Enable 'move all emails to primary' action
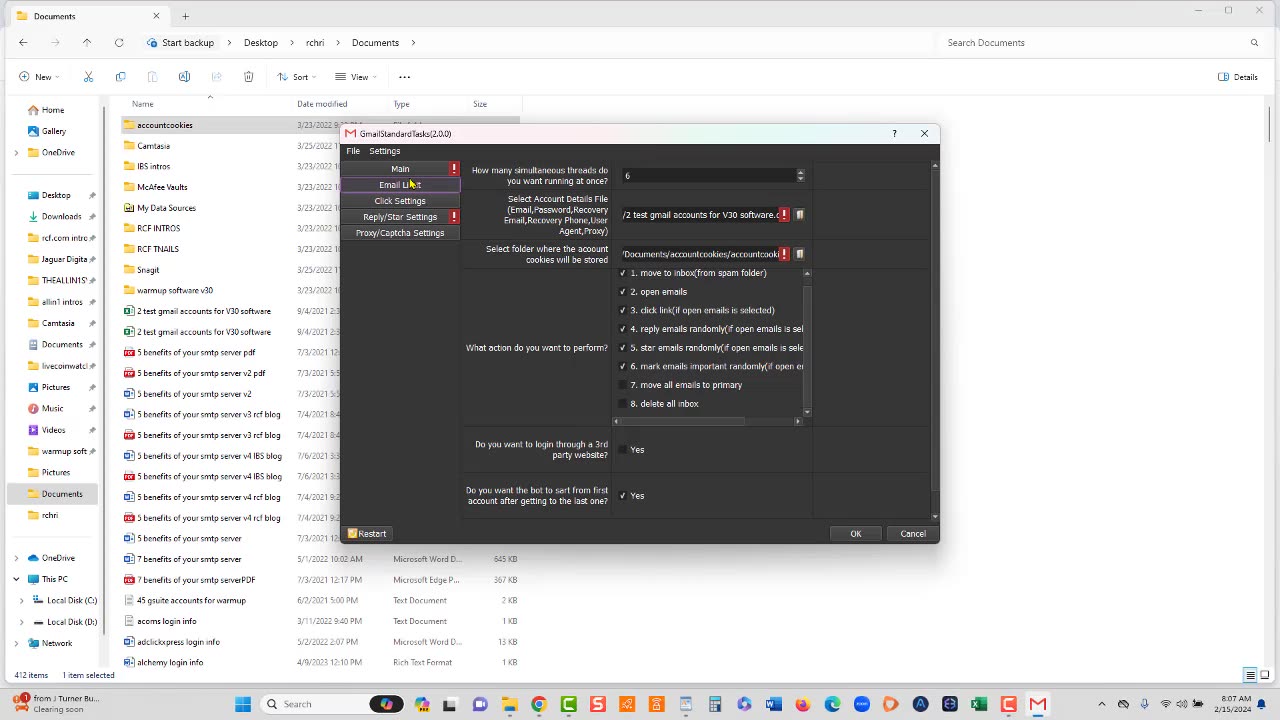Image resolution: width=1280 pixels, height=720 pixels. [623, 385]
